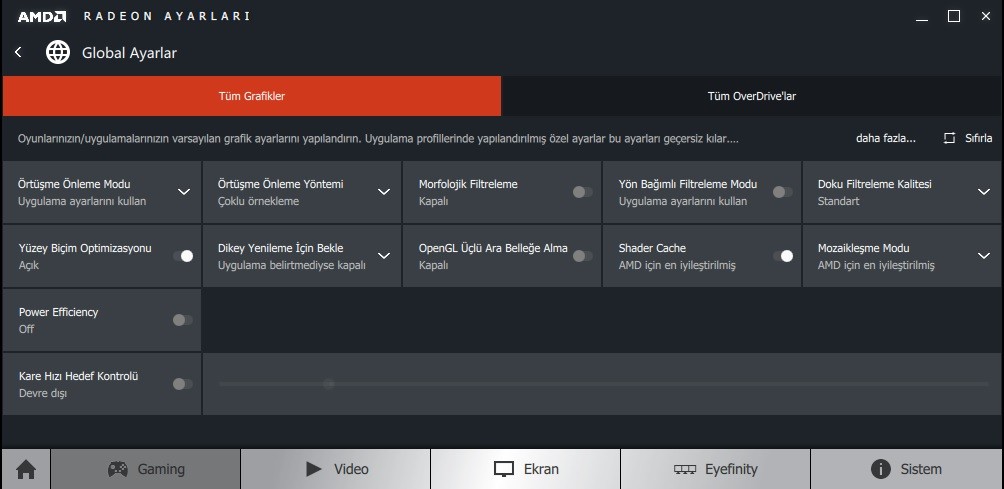Click the 'Standart' texture quality value
Screen dimensions: 1004x489
pyautogui.click(x=838, y=201)
